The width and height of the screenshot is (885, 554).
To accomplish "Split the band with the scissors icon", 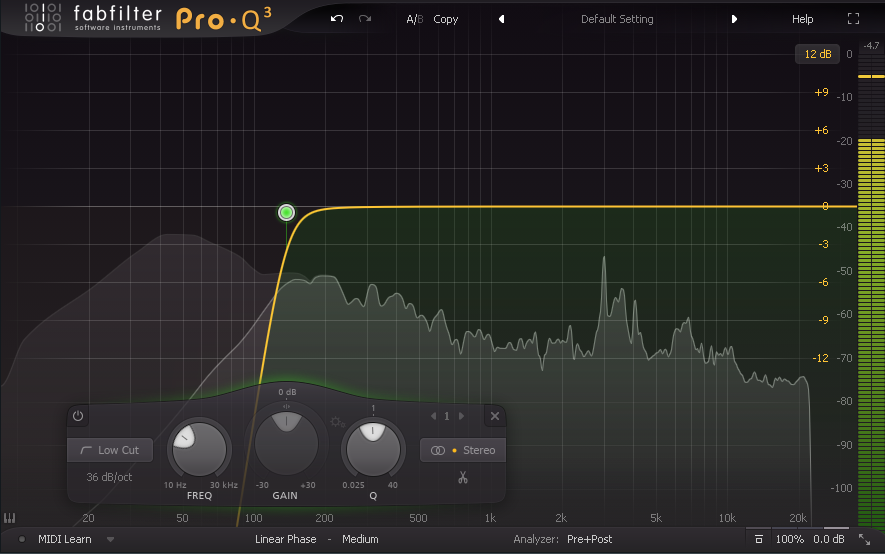I will point(463,478).
